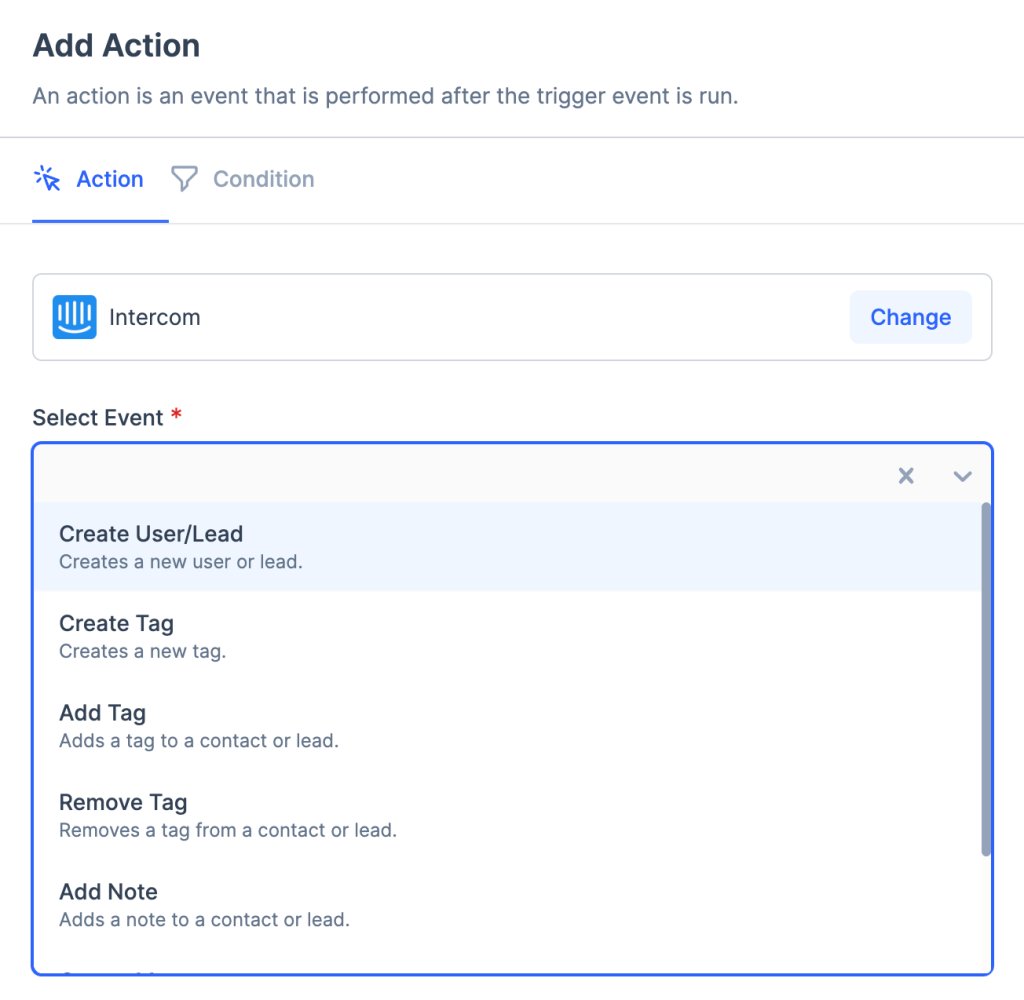Image resolution: width=1024 pixels, height=1000 pixels.
Task: Click the action description subtitle text
Action: click(x=385, y=98)
